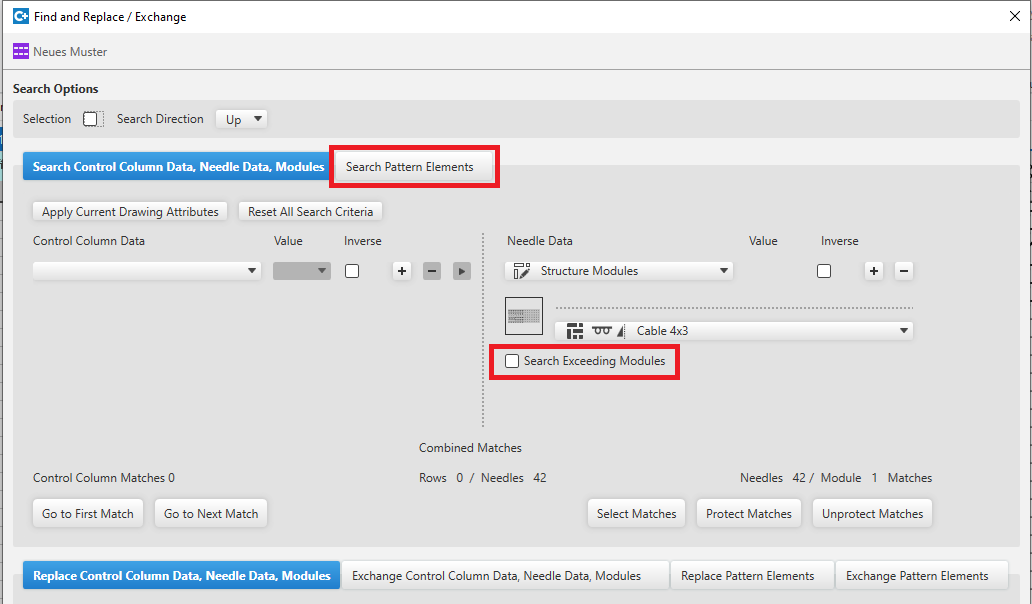Viewport: 1032px width, 604px height.
Task: Add a Needle Data criterion with plus icon
Action: tap(874, 271)
